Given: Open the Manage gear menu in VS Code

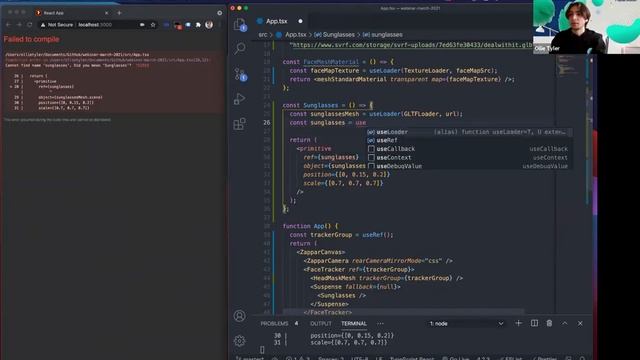Looking at the screenshot, I should click(240, 340).
